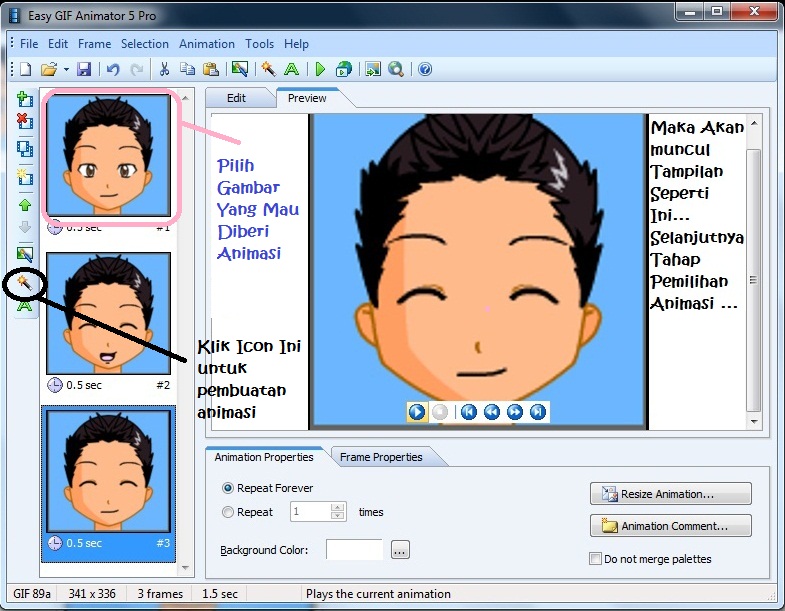Click the Insert frame green plus icon
Image resolution: width=785 pixels, height=611 pixels.
click(x=25, y=99)
